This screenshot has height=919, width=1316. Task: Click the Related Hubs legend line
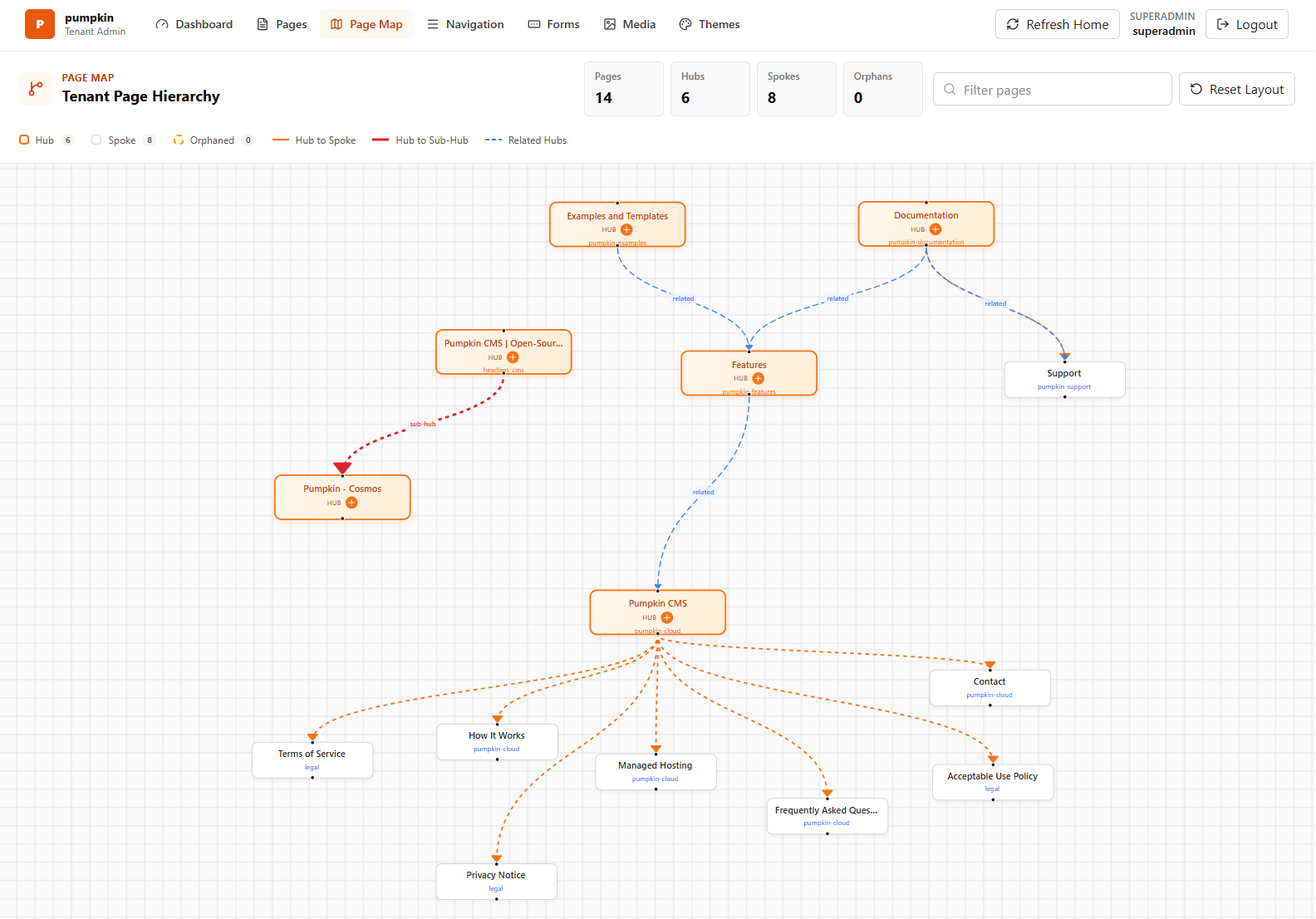(x=526, y=140)
